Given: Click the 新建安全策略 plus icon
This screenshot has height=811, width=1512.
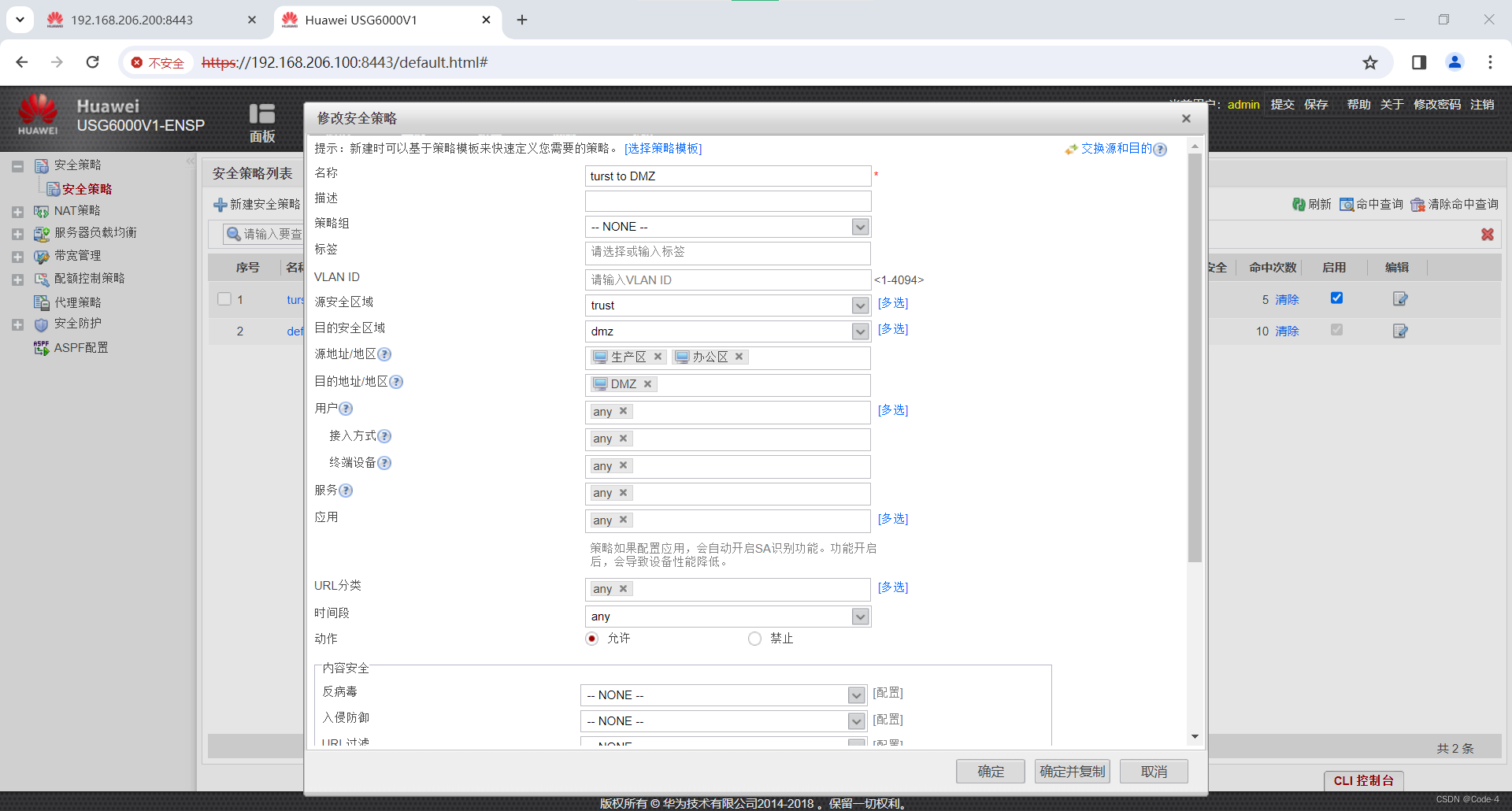Looking at the screenshot, I should pyautogui.click(x=220, y=205).
